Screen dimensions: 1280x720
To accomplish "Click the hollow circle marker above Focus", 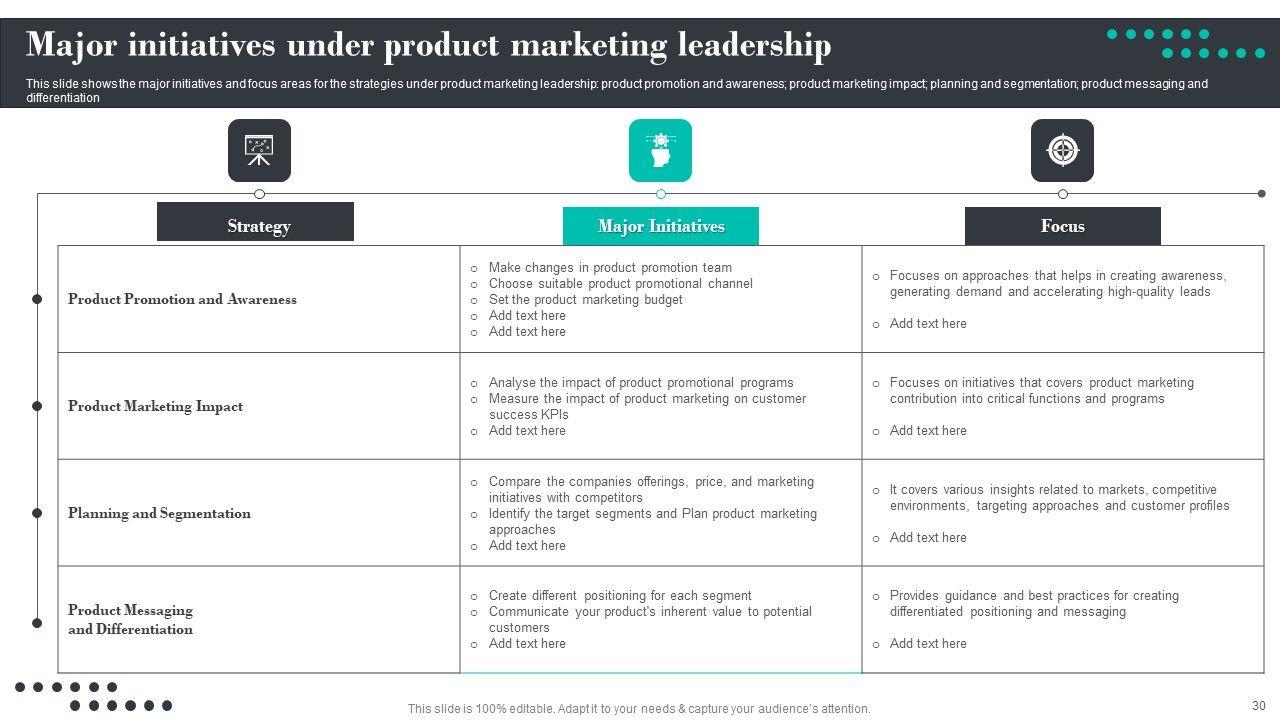I will (x=1062, y=194).
